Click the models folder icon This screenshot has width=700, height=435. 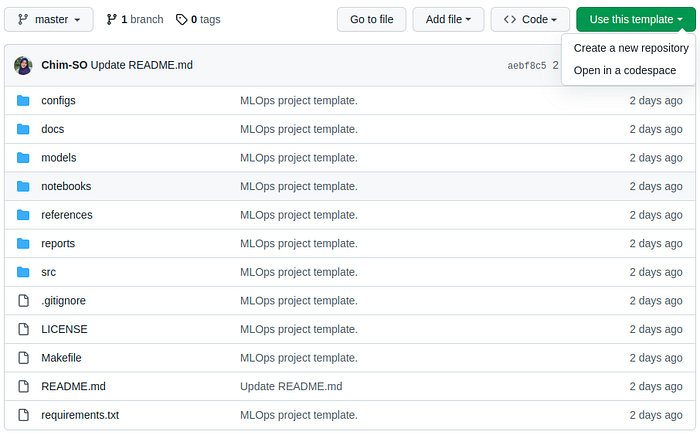coord(23,158)
